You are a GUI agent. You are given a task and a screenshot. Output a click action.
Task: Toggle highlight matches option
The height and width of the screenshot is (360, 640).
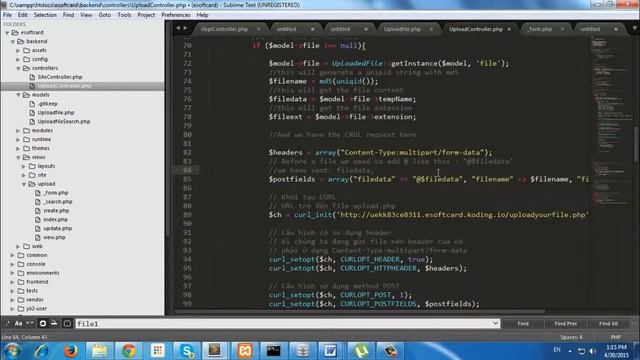click(x=67, y=324)
